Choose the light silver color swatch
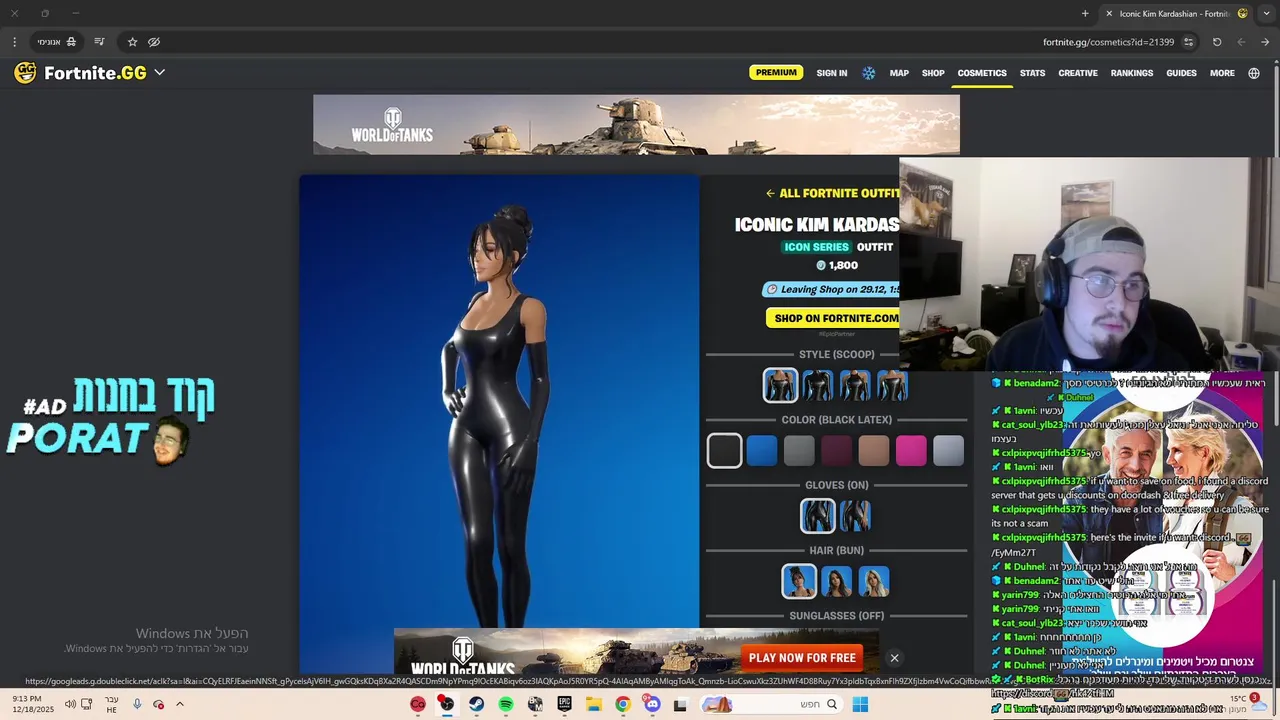Screen dimensions: 1280x720 [x=948, y=451]
